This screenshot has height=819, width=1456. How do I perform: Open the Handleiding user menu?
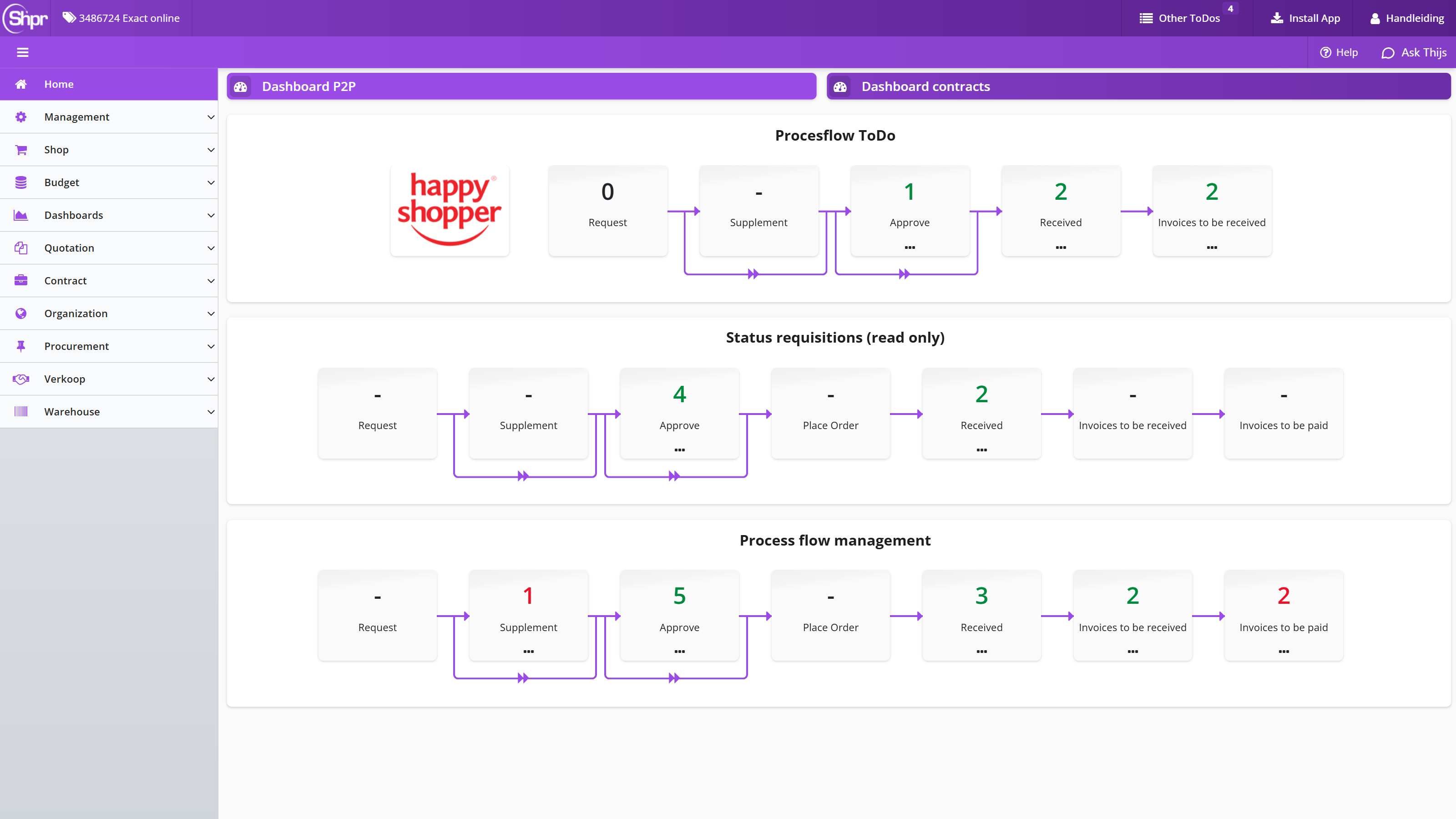[1407, 18]
